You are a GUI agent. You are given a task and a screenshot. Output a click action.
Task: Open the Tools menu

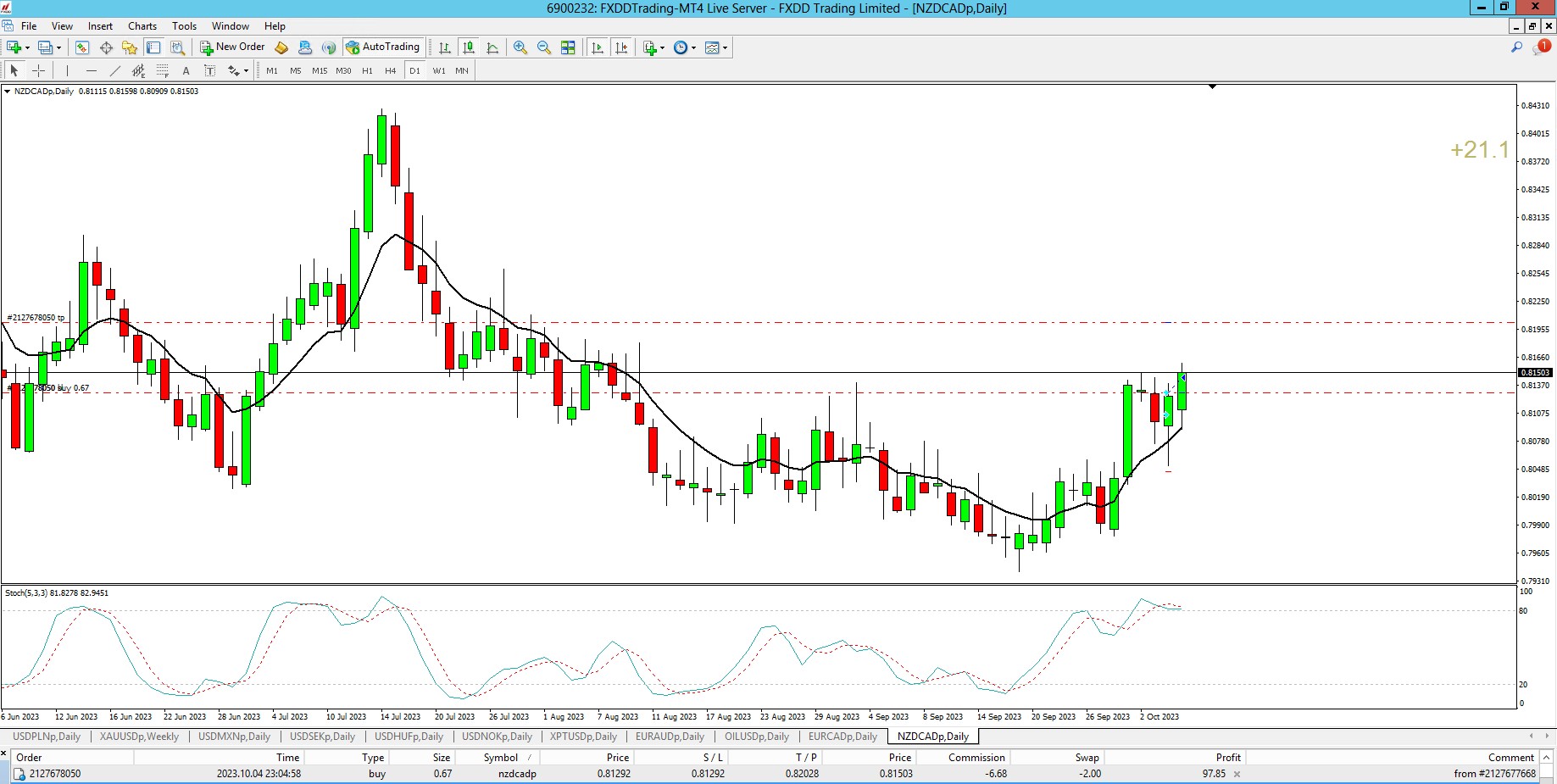[x=184, y=26]
